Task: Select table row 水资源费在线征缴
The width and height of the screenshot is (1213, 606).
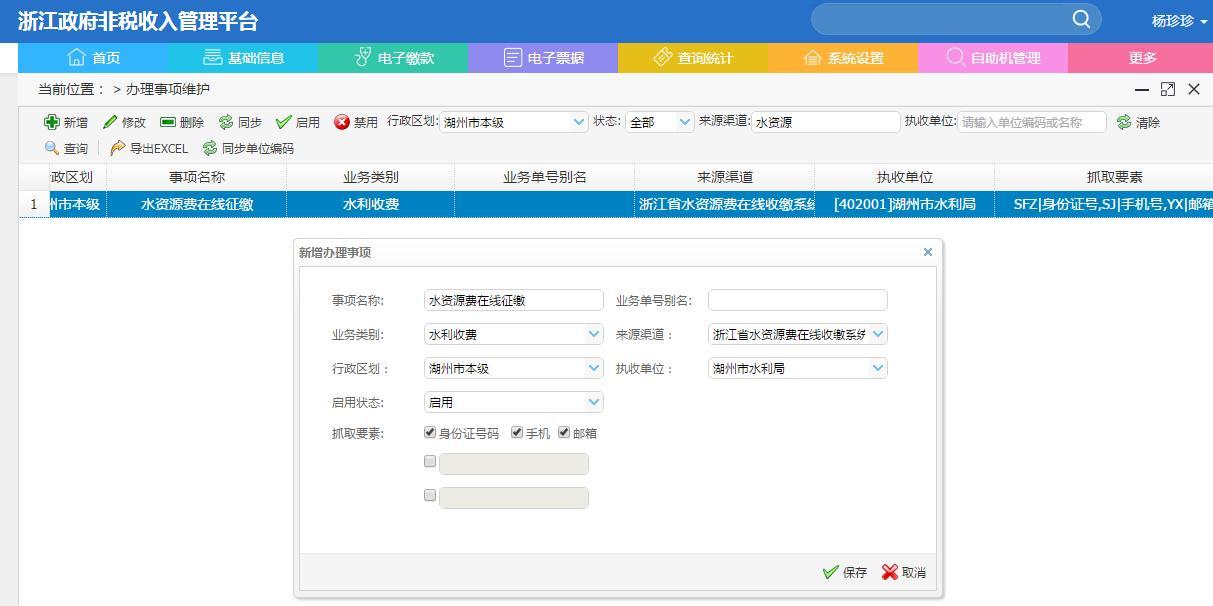Action: point(616,204)
